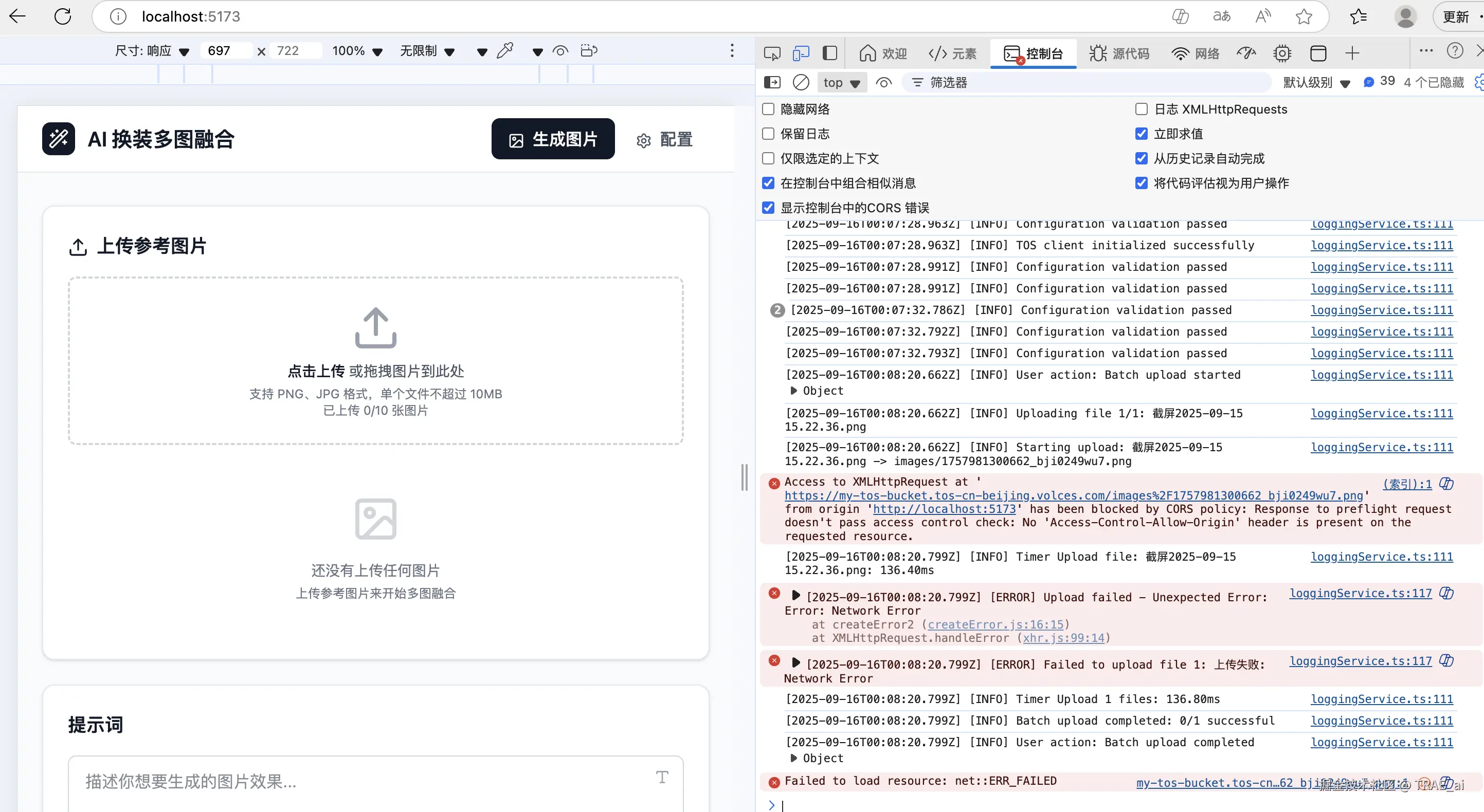Enable the 隐藏网络 checkbox
Viewport: 1484px width, 812px height.
(769, 109)
